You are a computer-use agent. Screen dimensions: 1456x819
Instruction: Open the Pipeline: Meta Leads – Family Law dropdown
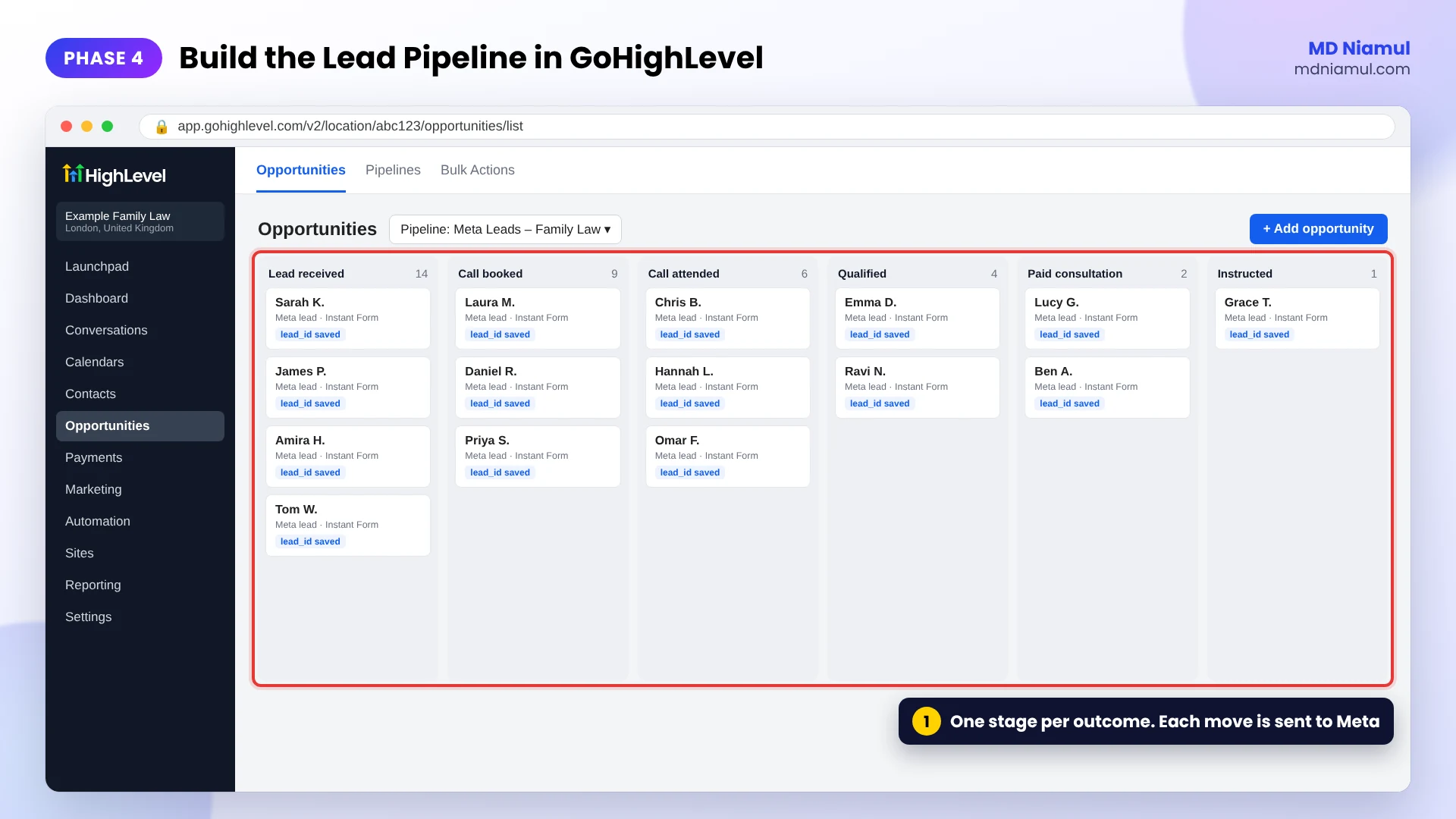tap(505, 229)
